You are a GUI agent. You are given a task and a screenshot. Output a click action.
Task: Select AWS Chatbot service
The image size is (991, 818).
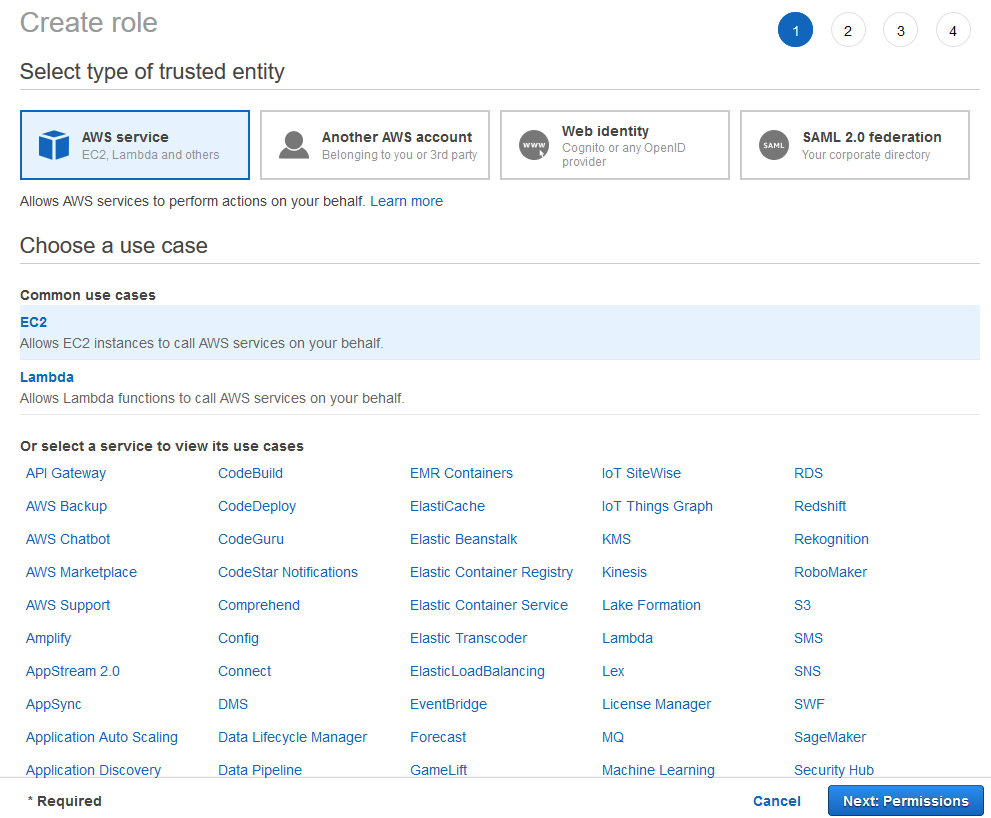click(x=68, y=539)
